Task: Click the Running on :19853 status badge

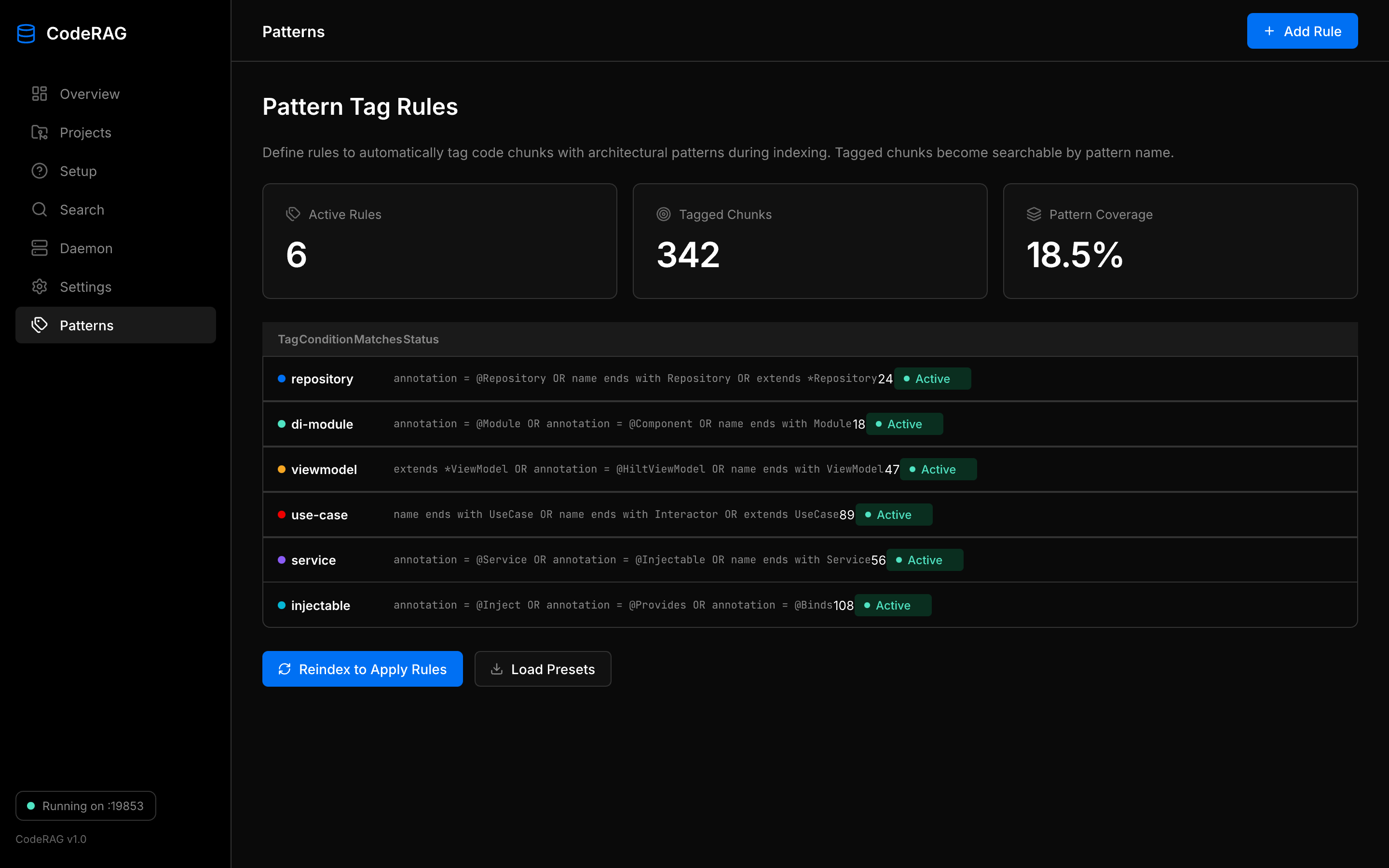Action: click(x=85, y=806)
